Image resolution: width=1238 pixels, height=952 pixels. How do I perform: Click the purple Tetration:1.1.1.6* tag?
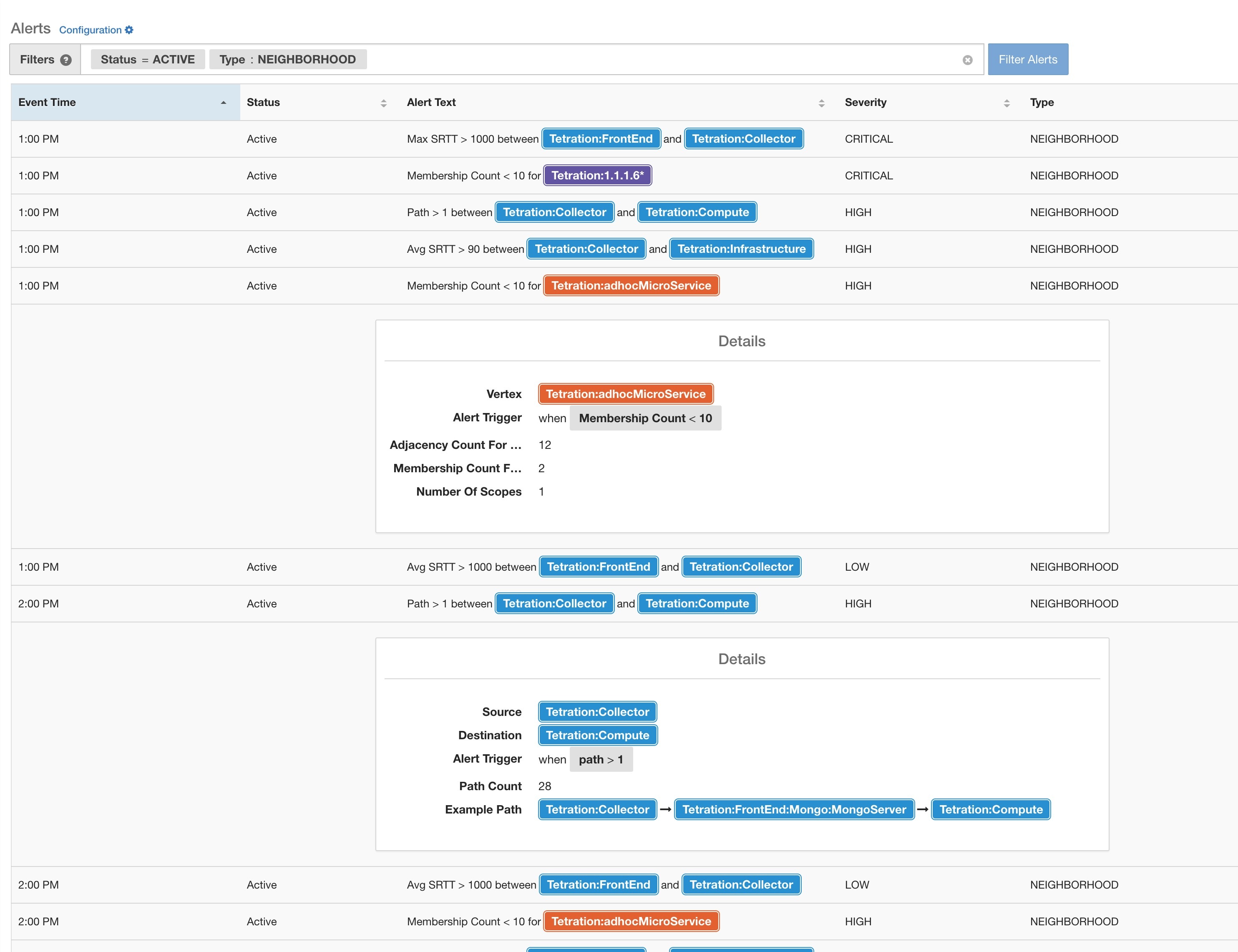coord(597,176)
